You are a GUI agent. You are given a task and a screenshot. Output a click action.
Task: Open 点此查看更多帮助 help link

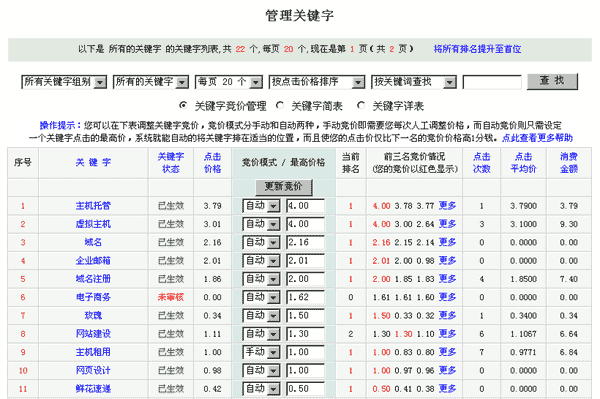[537, 138]
